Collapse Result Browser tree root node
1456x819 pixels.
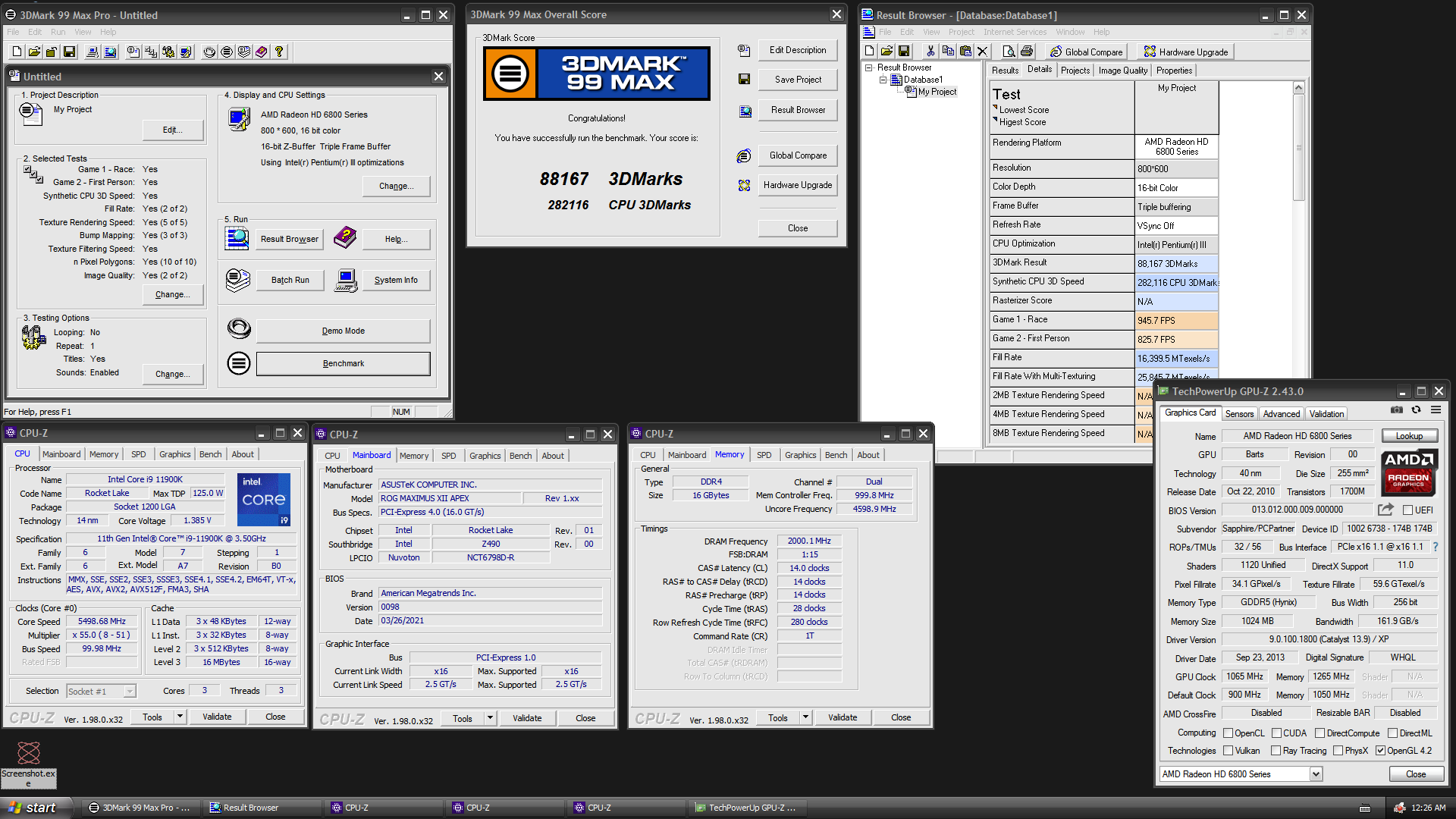[x=869, y=67]
